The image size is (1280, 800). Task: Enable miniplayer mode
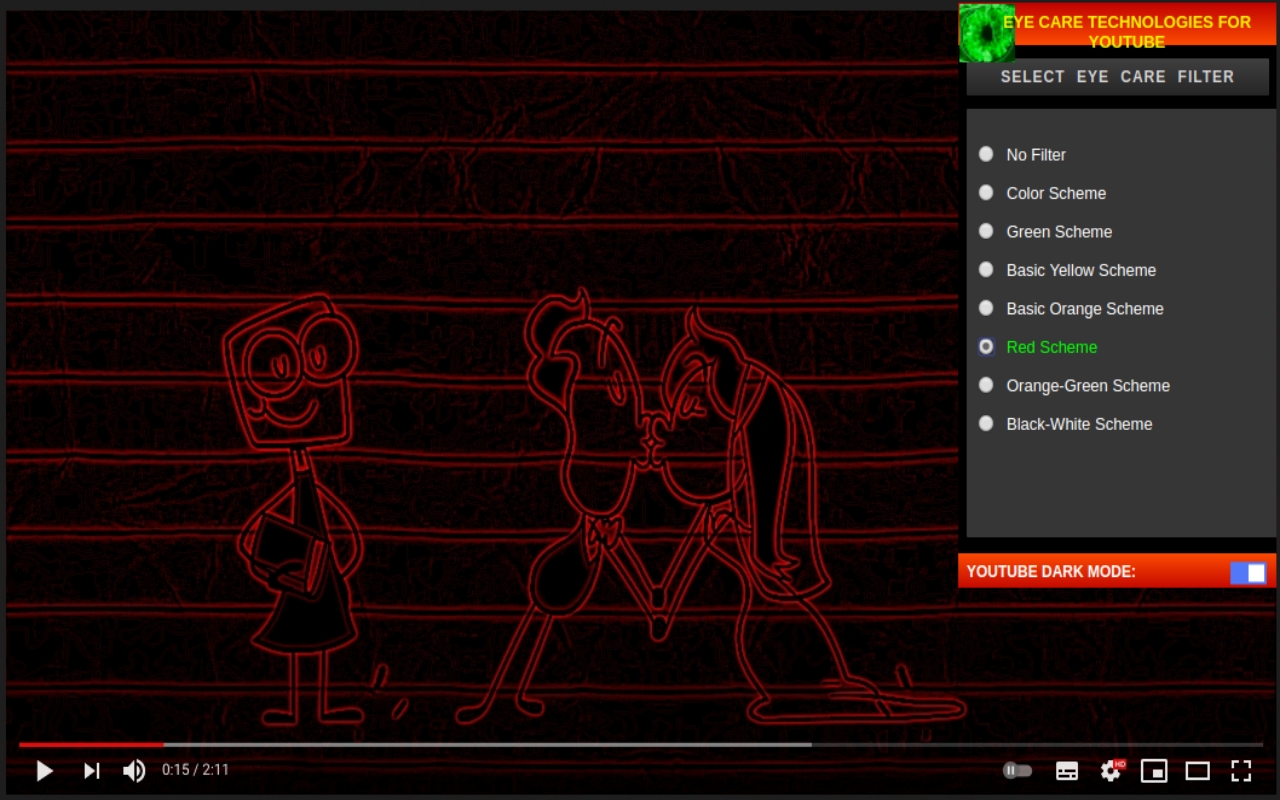pos(1154,770)
